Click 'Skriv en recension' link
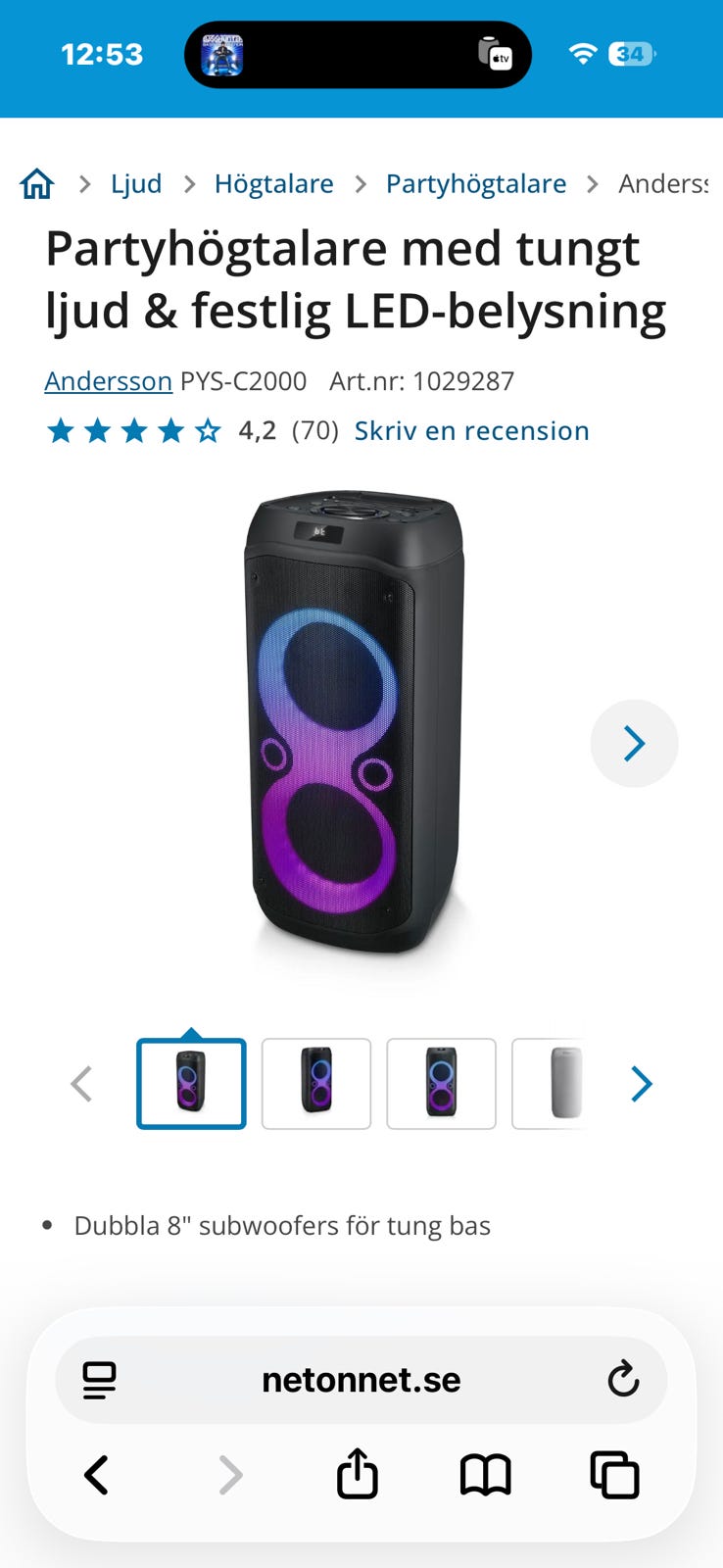The height and width of the screenshot is (1568, 723). click(471, 430)
